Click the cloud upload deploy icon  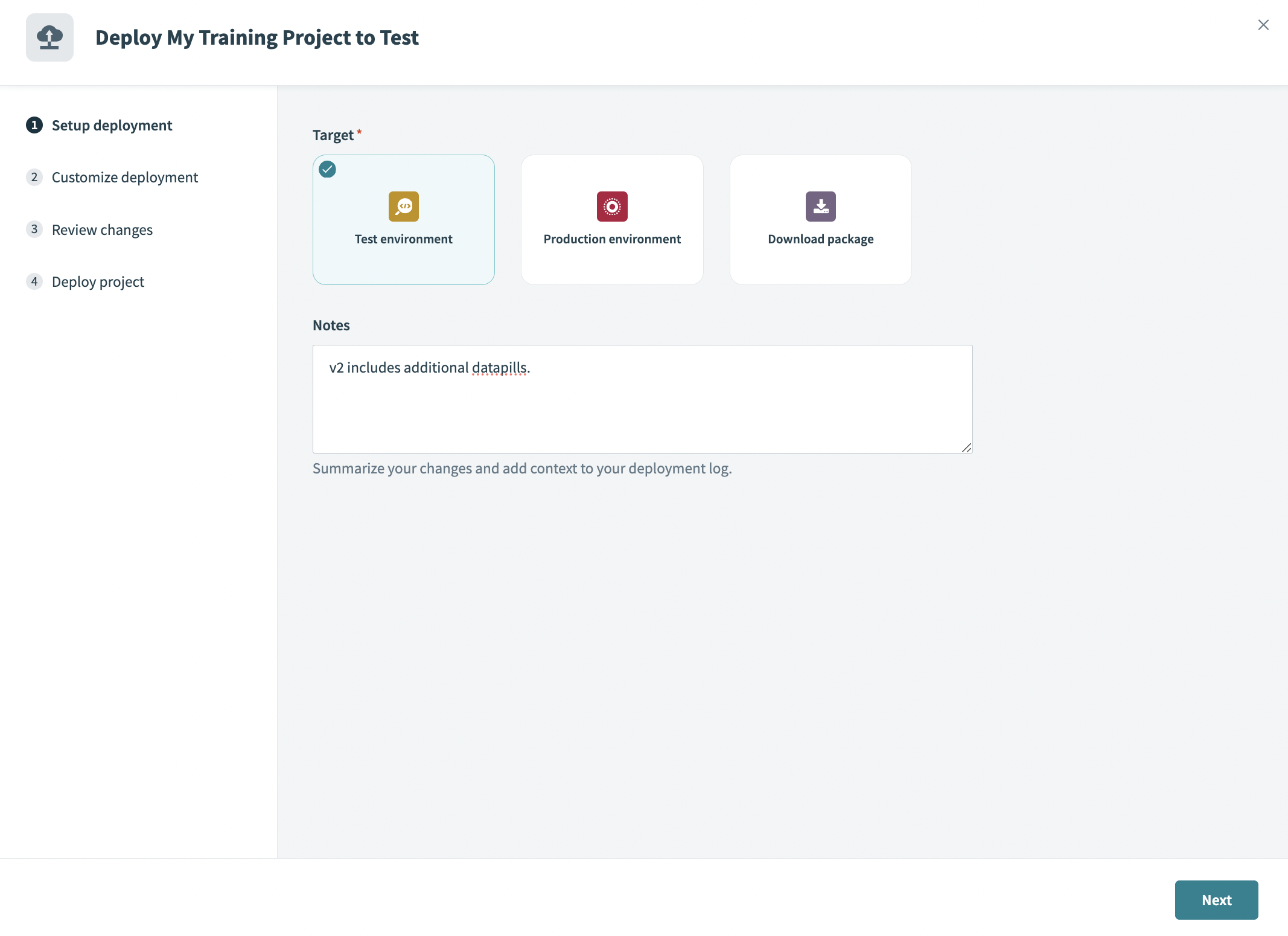point(49,37)
